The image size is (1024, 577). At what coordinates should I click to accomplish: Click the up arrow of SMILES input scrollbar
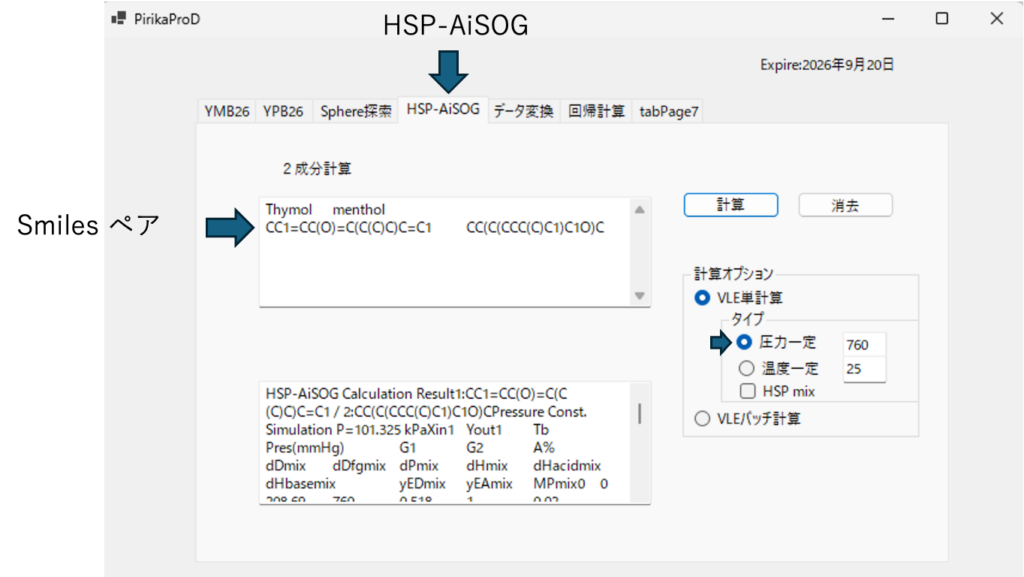(640, 208)
